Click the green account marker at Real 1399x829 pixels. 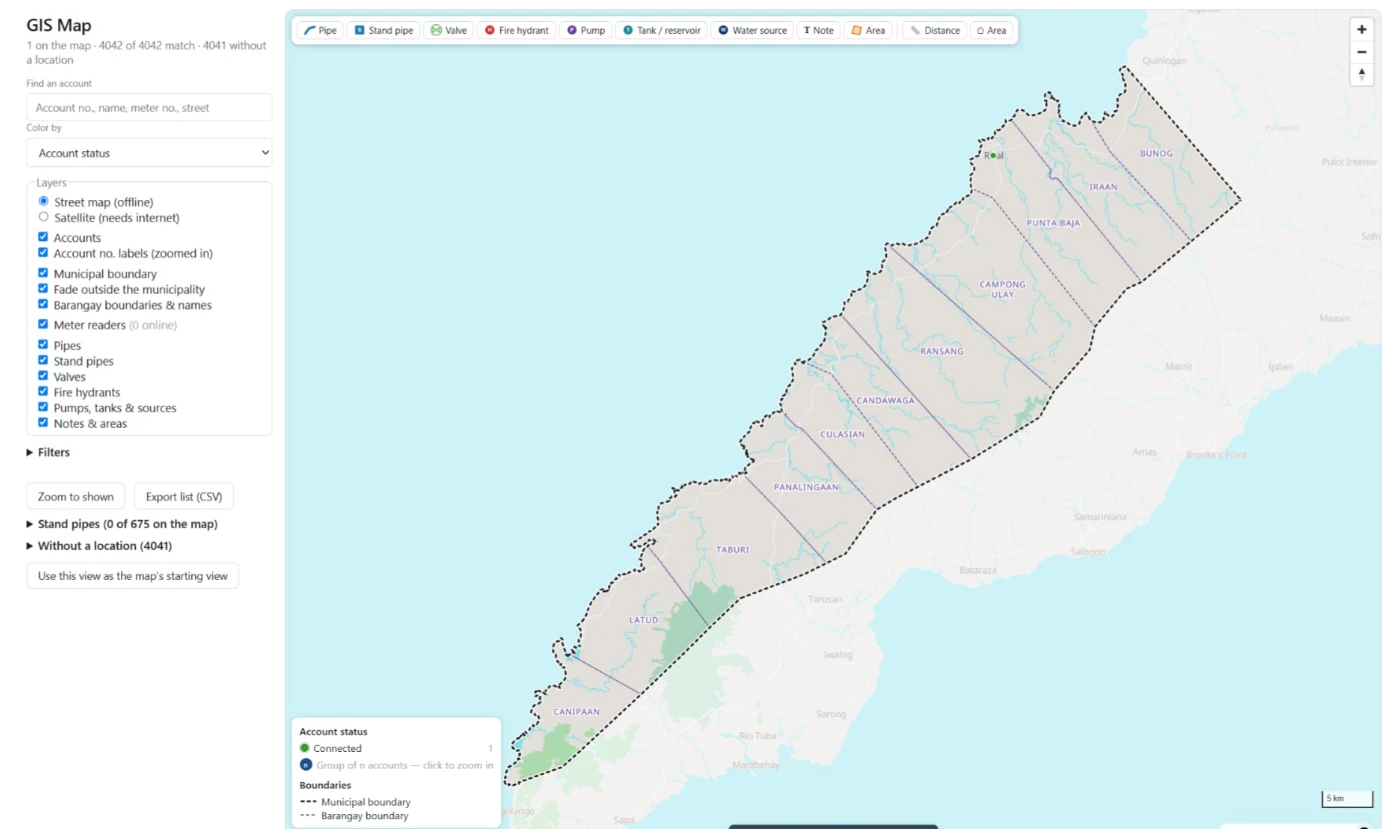coord(993,155)
